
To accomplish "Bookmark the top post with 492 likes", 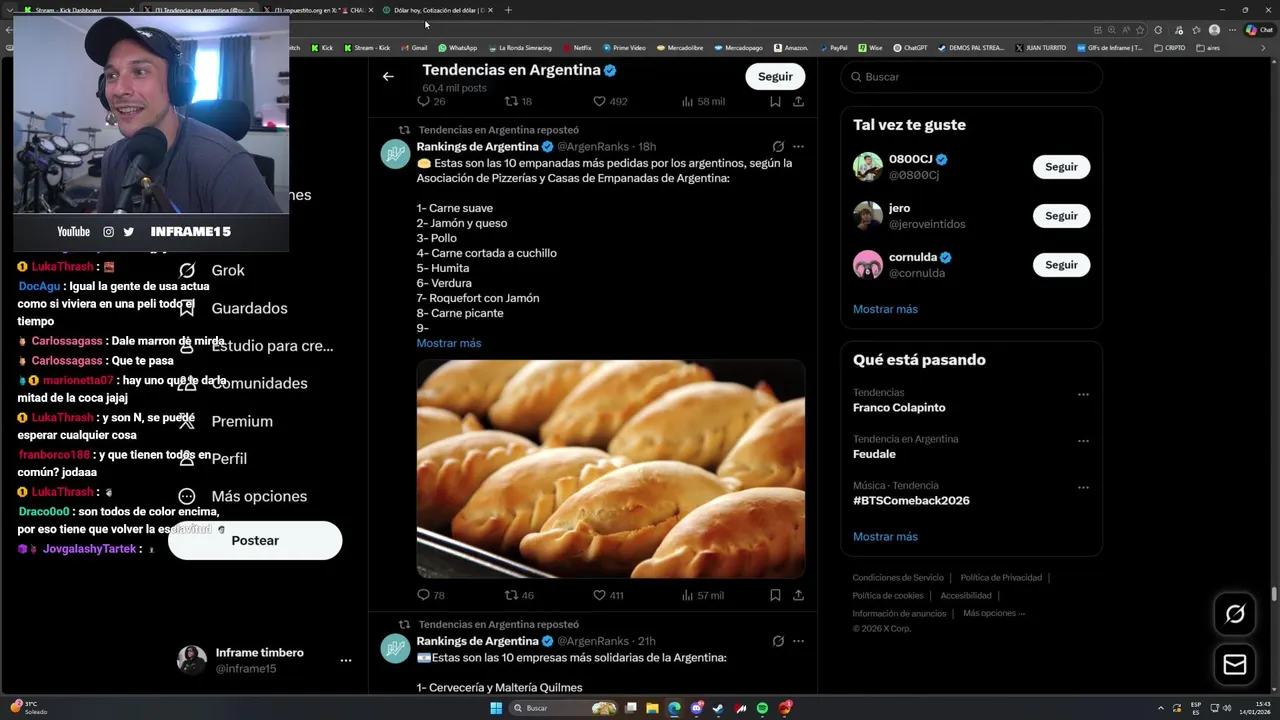I will [x=775, y=101].
